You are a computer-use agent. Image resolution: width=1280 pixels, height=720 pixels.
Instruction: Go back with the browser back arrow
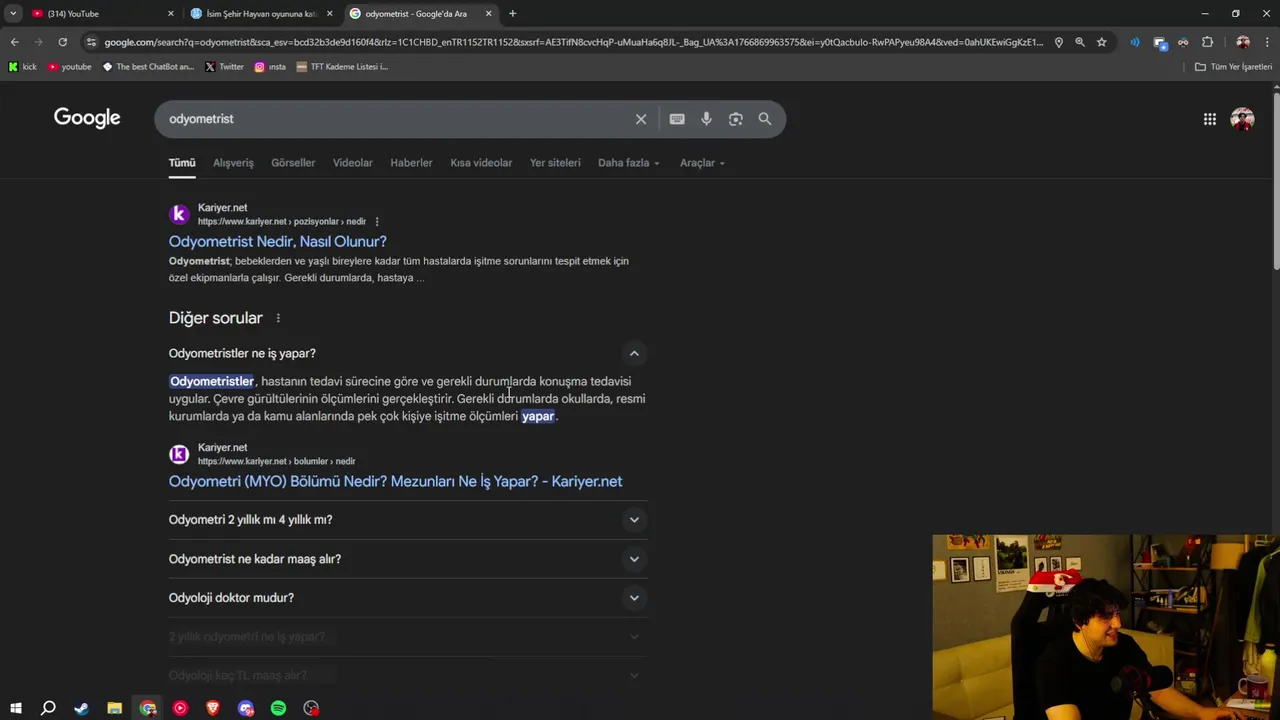[x=14, y=42]
